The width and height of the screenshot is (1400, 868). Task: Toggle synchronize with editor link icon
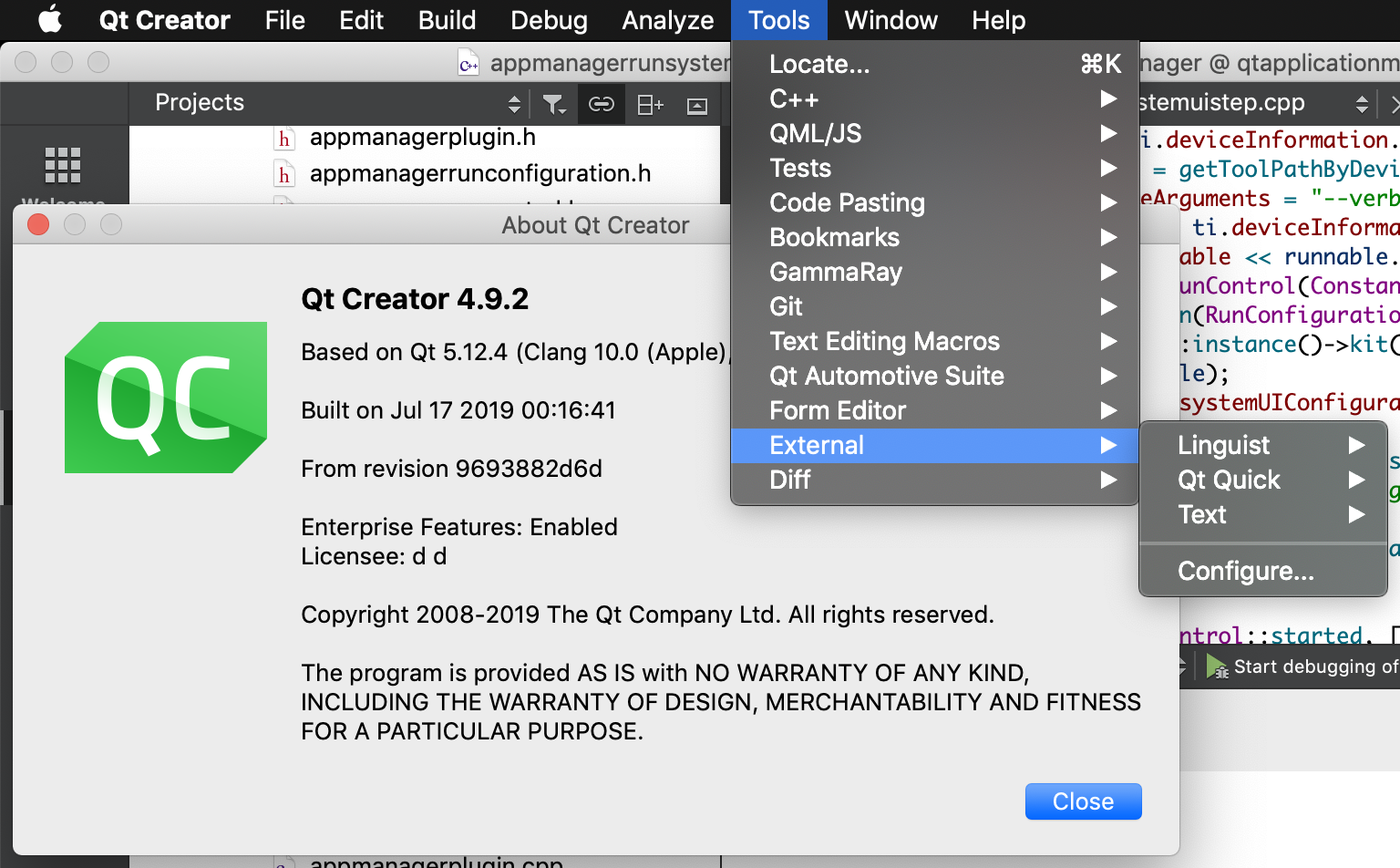[x=601, y=105]
